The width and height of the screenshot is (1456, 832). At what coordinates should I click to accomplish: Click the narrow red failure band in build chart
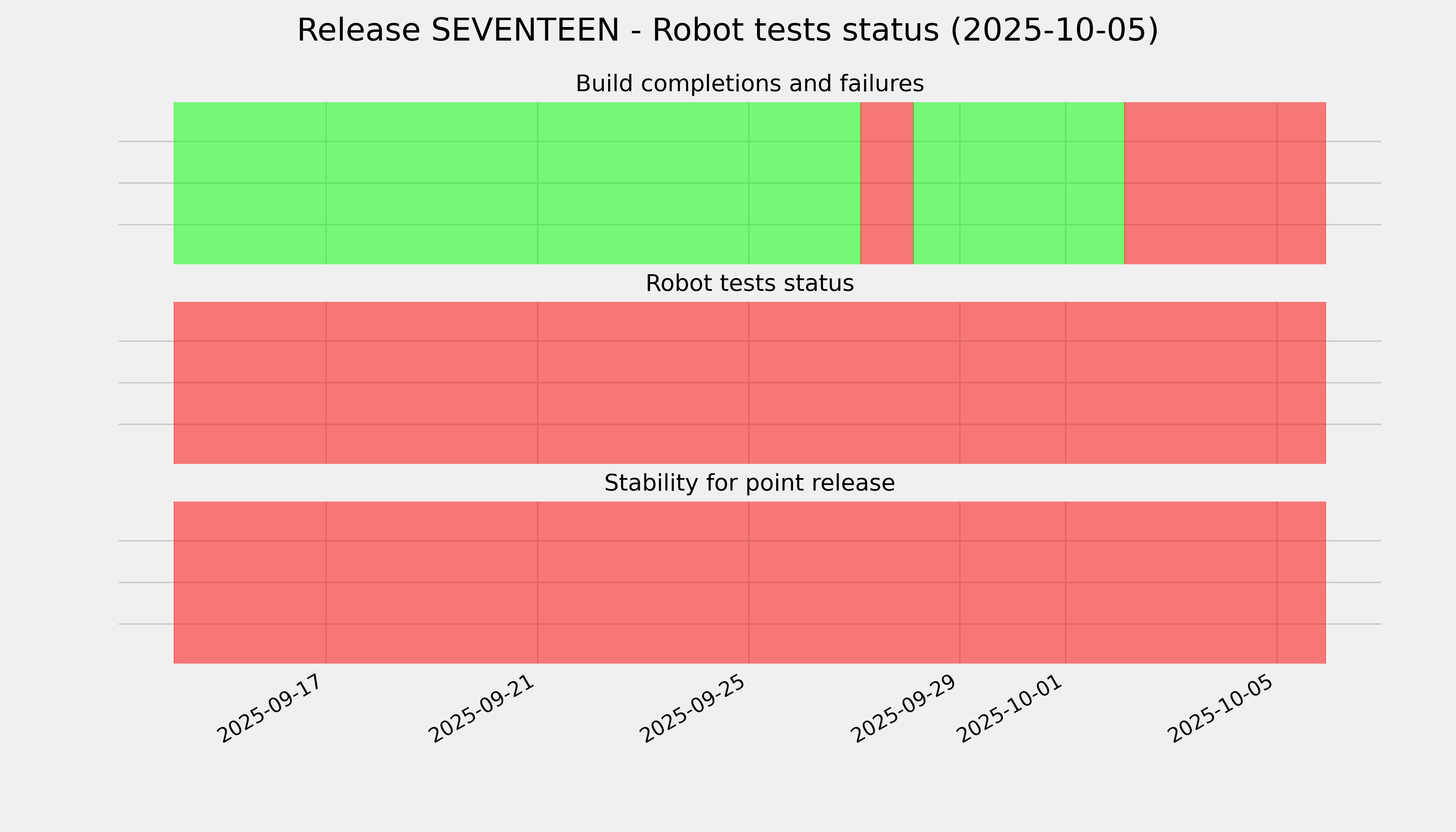(887, 183)
